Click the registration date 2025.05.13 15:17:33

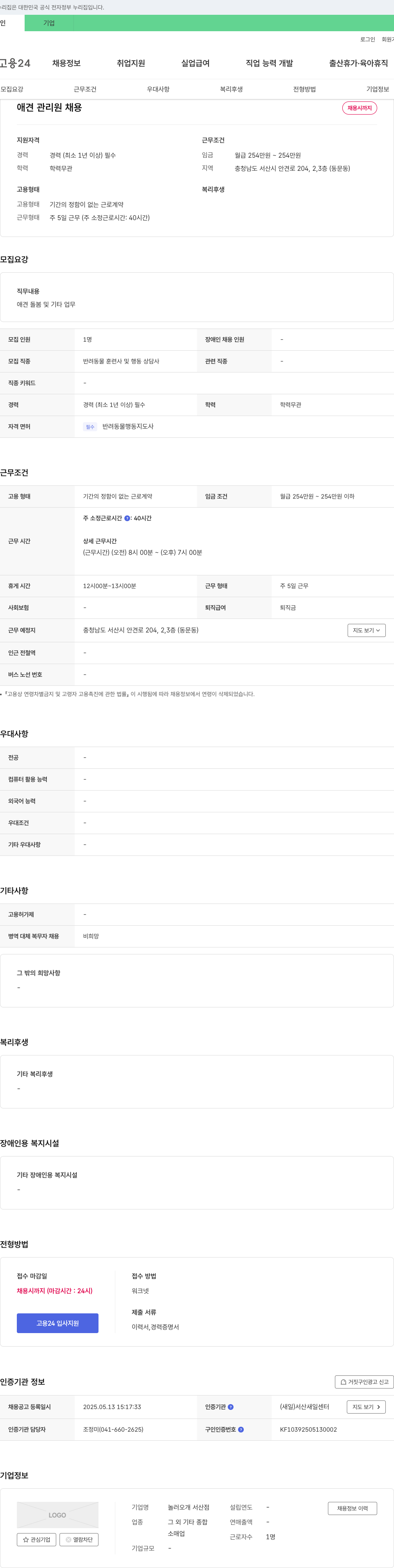click(112, 1407)
